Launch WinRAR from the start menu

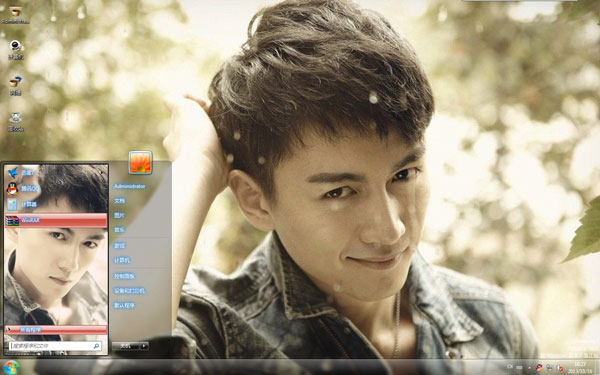tap(55, 220)
